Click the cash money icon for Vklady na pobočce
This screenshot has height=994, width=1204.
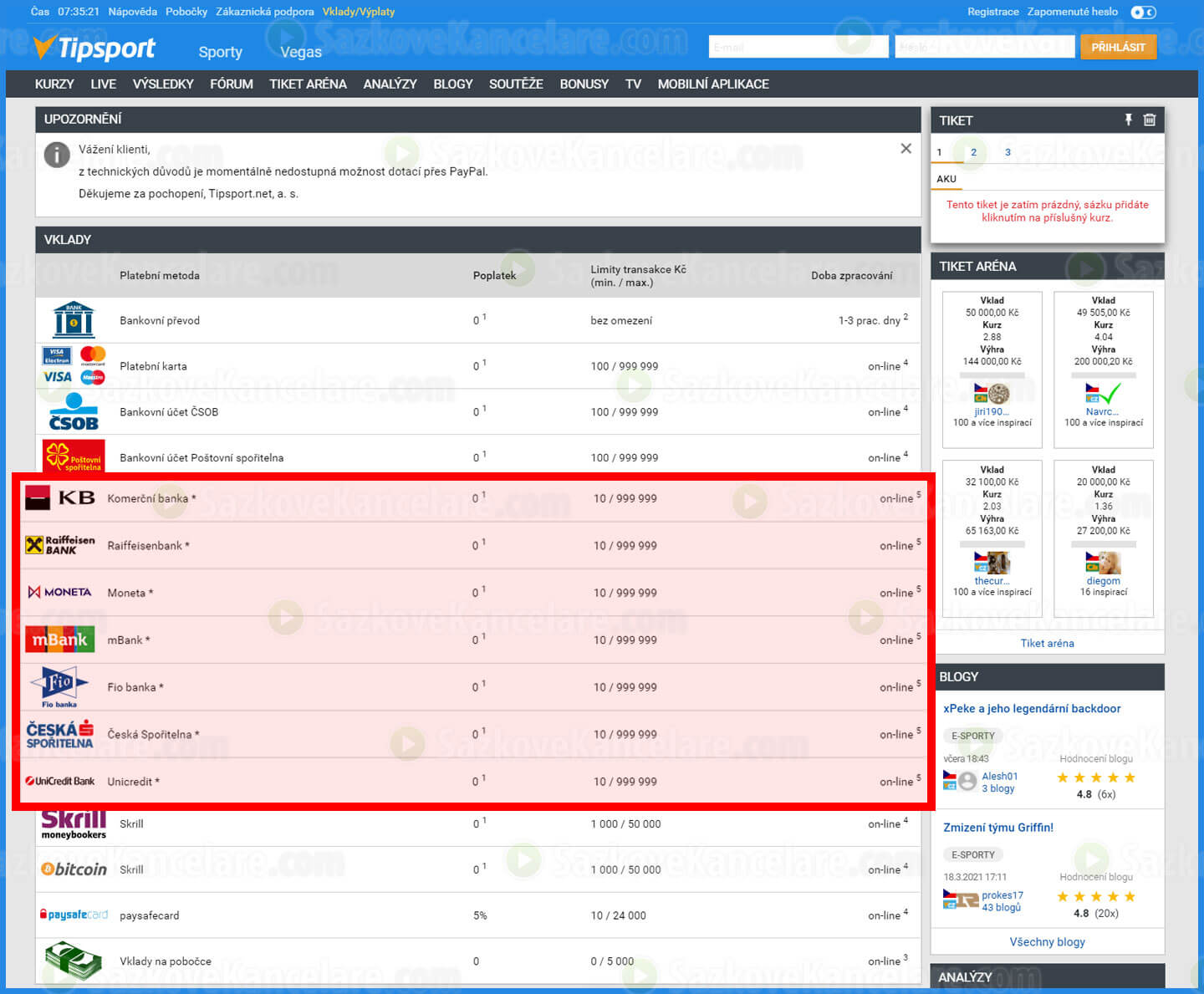tap(74, 961)
